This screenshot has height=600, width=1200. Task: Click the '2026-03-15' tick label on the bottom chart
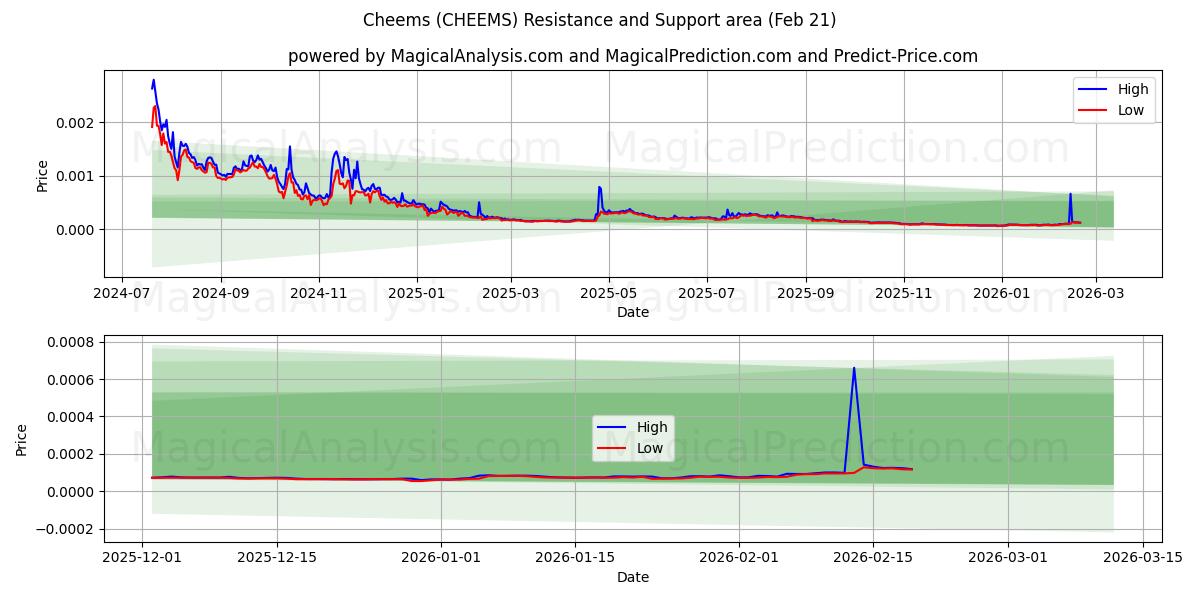pos(1141,559)
